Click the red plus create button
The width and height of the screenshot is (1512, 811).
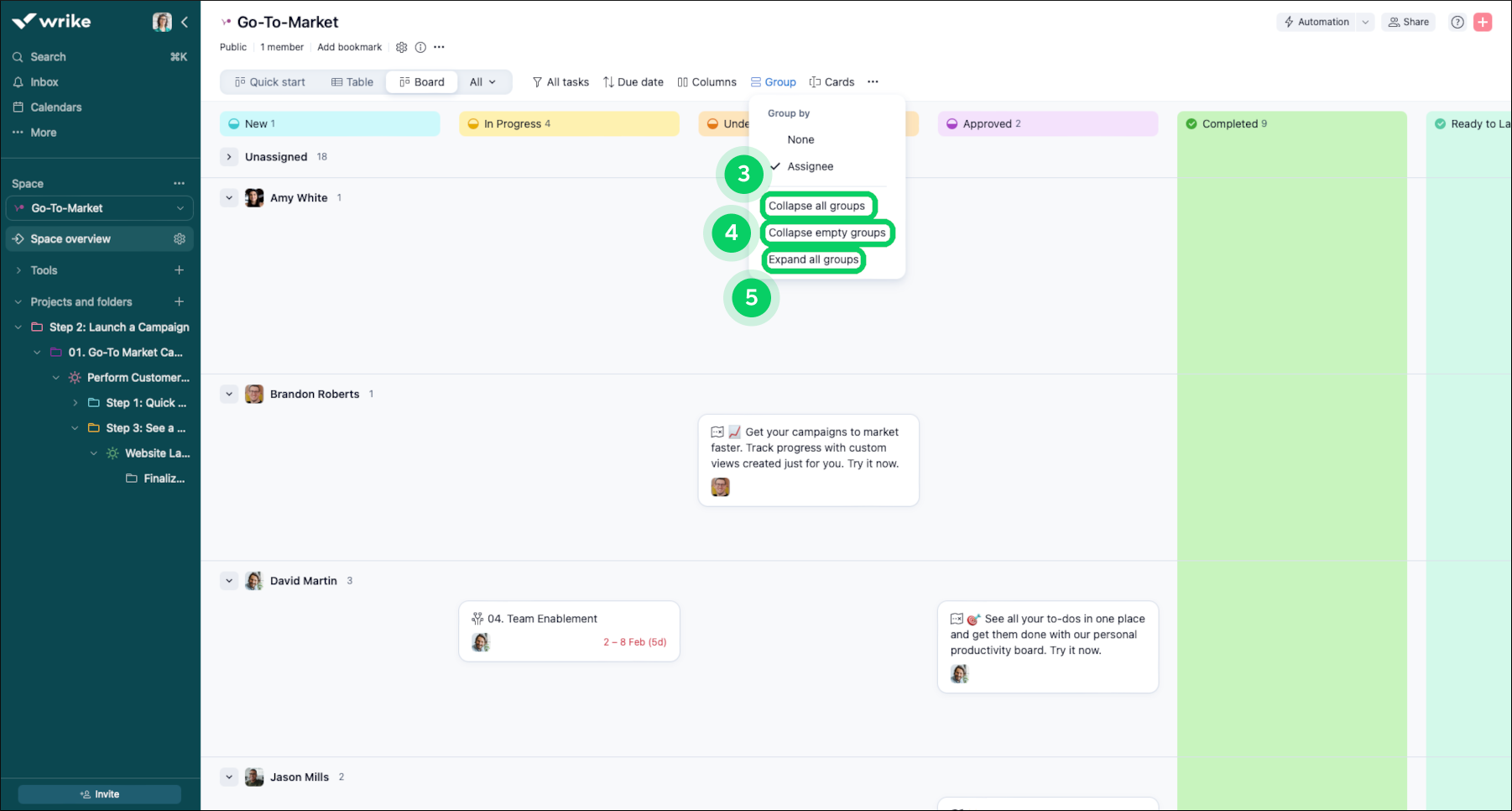(x=1483, y=23)
